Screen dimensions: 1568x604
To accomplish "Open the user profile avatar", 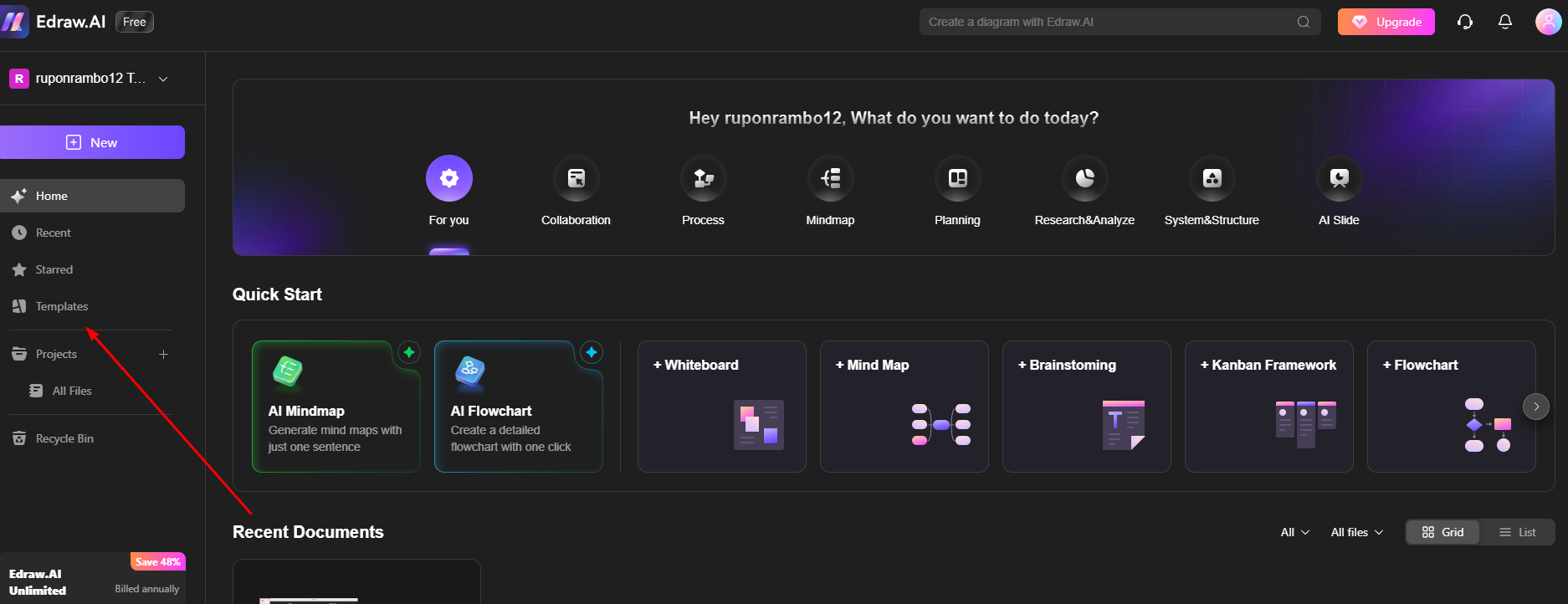I will tap(1548, 22).
